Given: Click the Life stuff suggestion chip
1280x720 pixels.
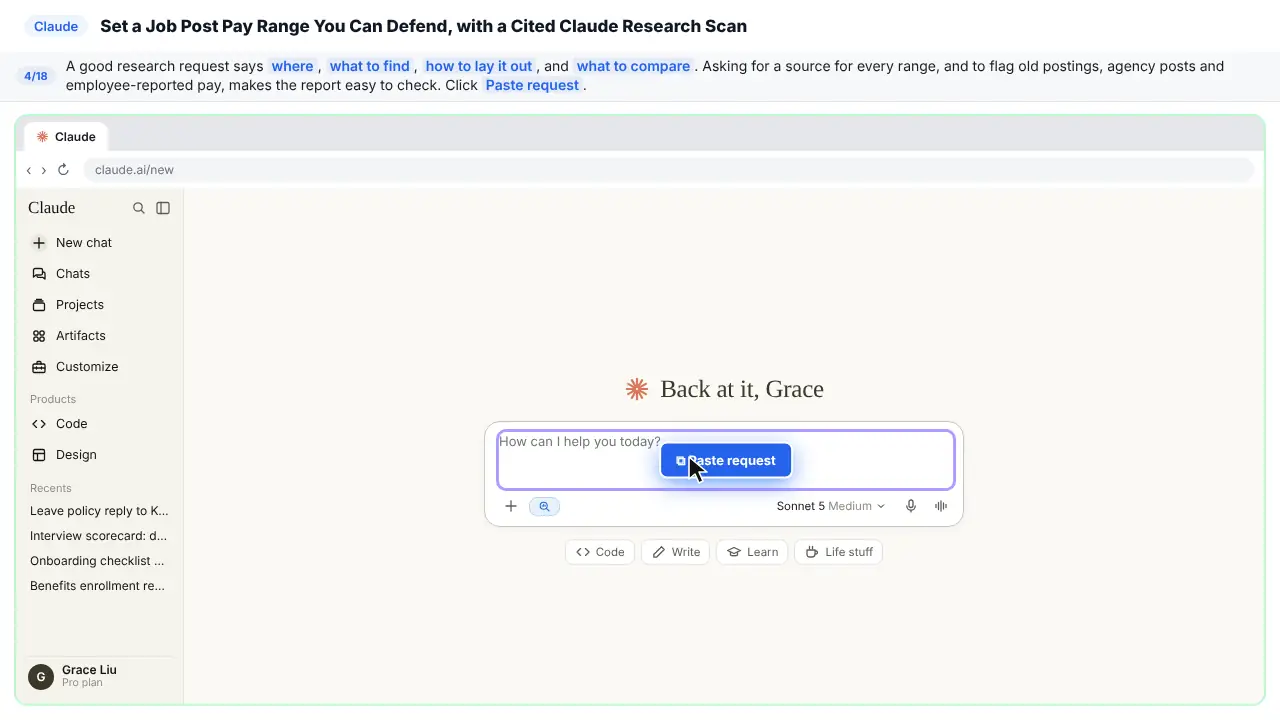Looking at the screenshot, I should tap(839, 552).
